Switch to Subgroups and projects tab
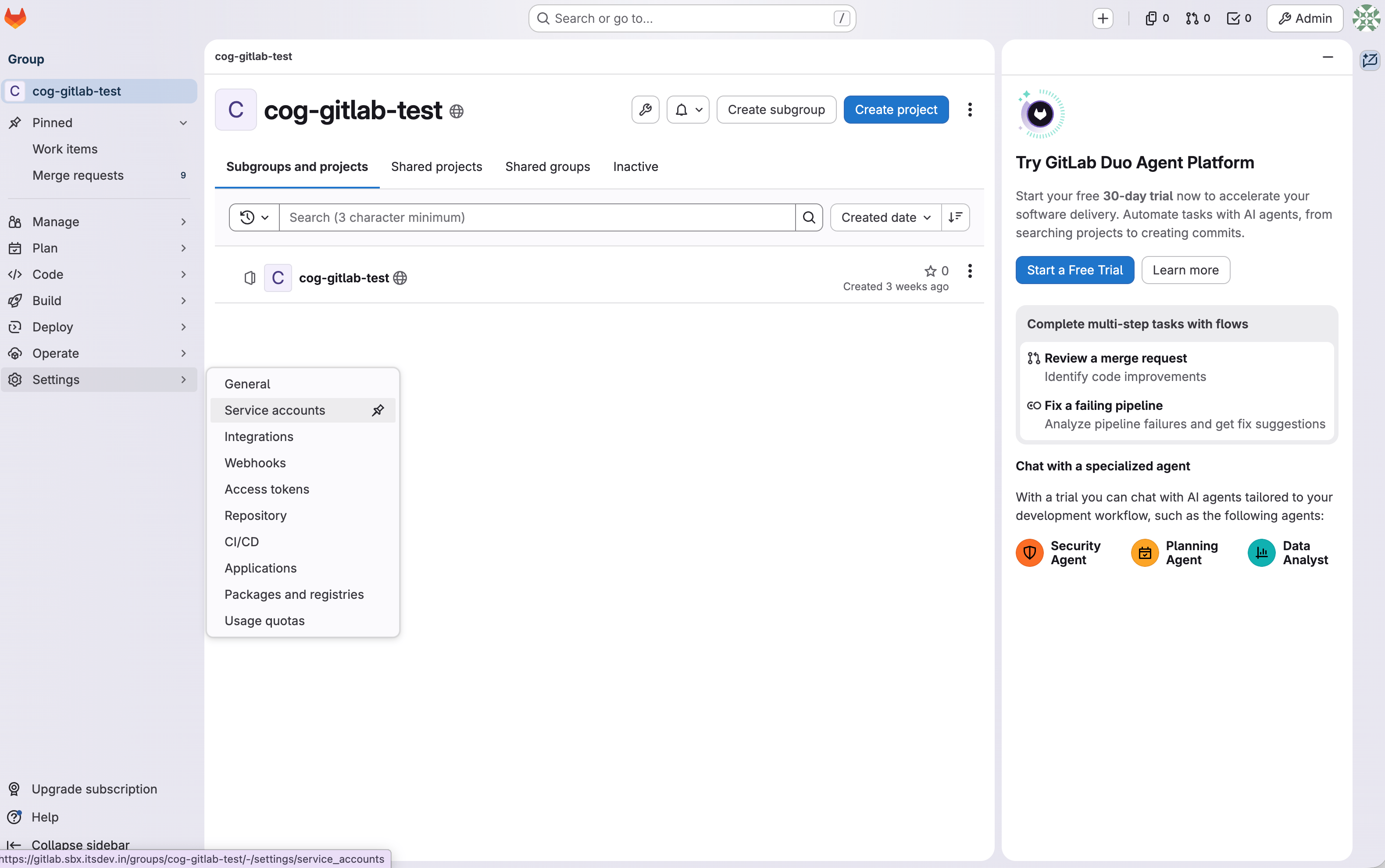 click(x=297, y=167)
